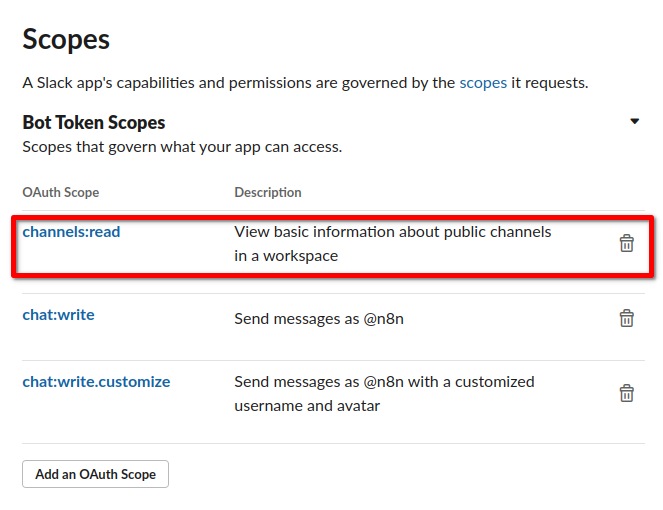Select the chat:write.customize scope link
This screenshot has width=663, height=510.
coord(96,382)
